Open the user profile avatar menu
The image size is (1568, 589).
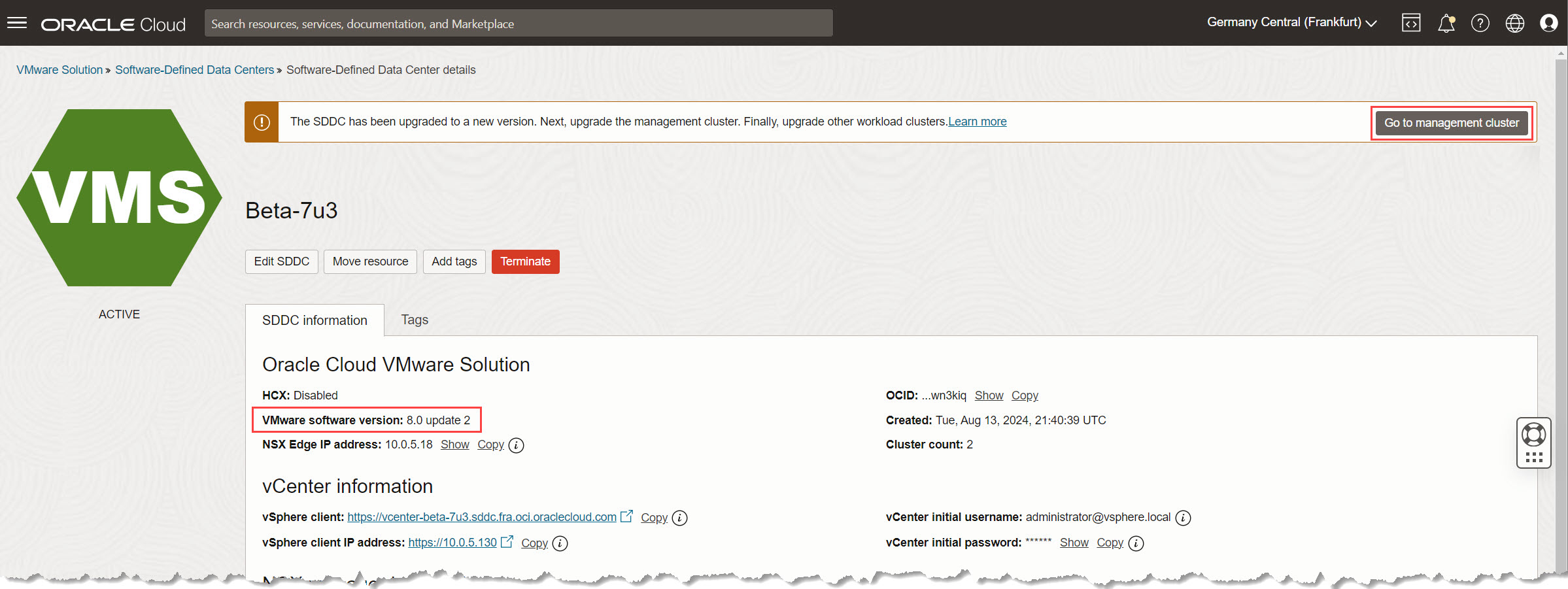(x=1549, y=24)
